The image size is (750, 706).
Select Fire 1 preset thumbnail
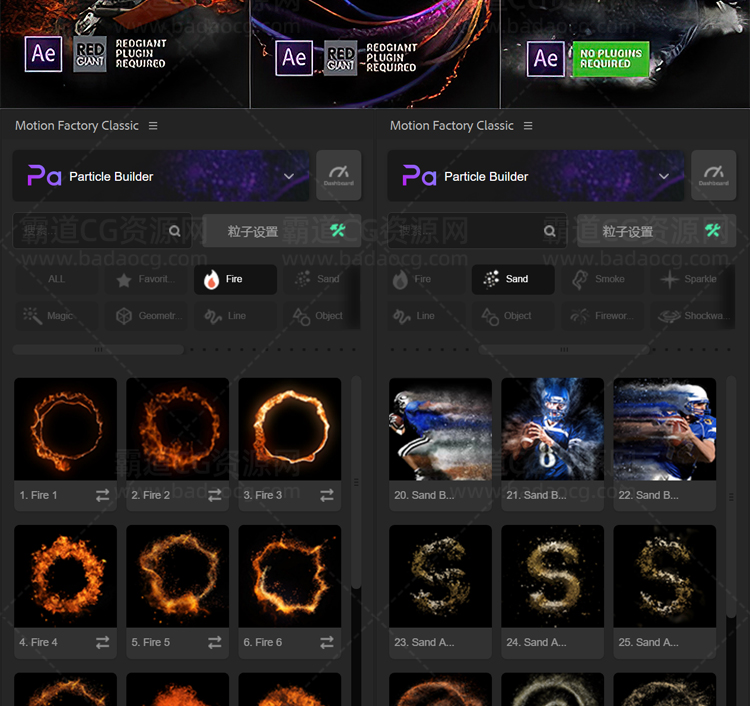click(x=66, y=429)
